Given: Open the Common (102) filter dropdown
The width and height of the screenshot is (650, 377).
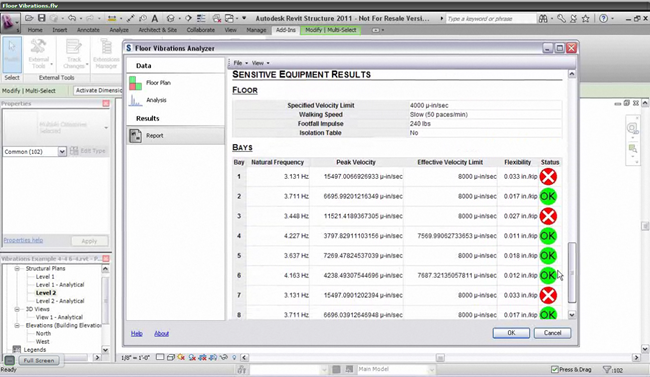Looking at the screenshot, I should point(62,152).
